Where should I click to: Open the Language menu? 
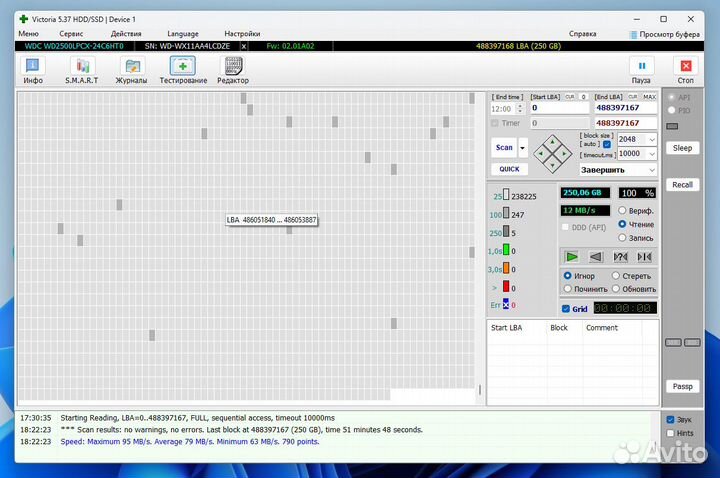(x=182, y=33)
